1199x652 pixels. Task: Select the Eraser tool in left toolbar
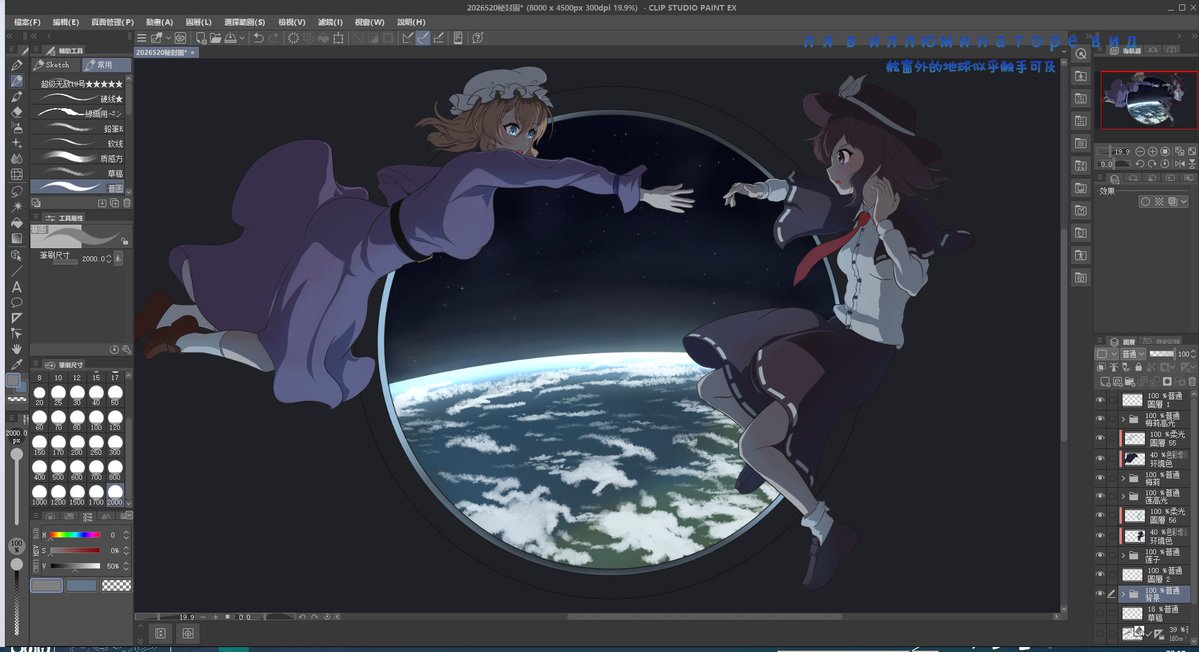point(16,112)
